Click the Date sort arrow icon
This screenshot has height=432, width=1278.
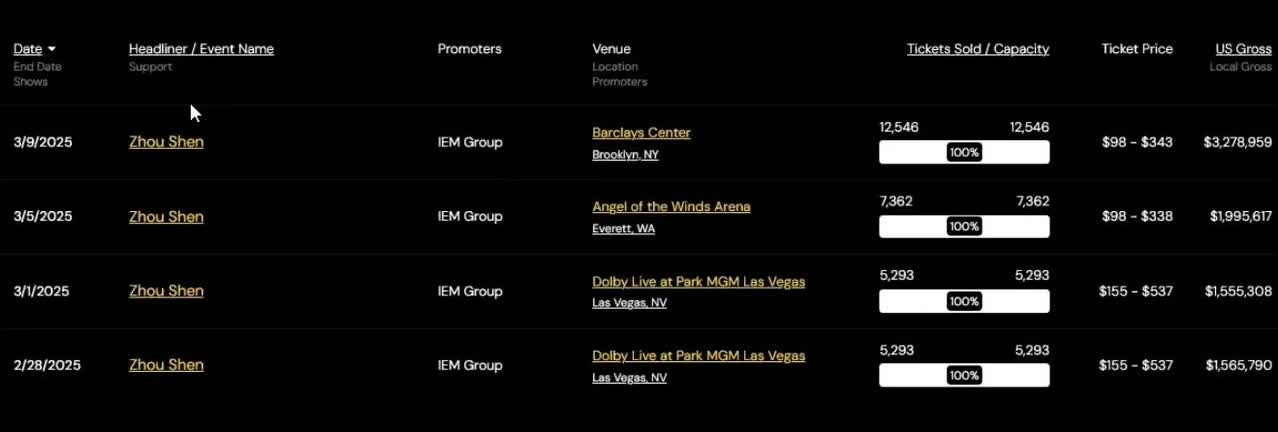pos(52,49)
